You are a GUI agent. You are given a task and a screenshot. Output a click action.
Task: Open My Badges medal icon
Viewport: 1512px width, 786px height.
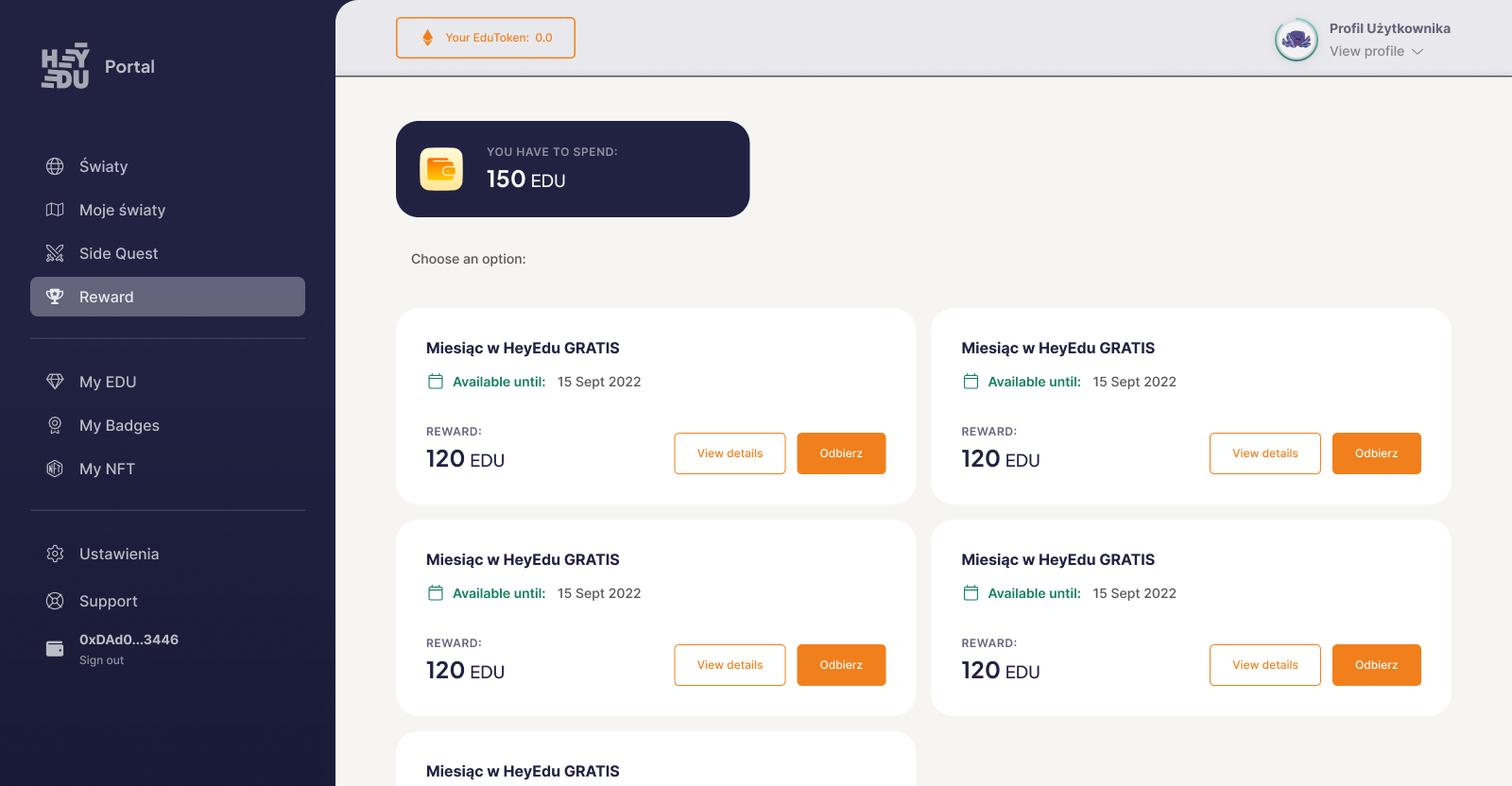55,425
